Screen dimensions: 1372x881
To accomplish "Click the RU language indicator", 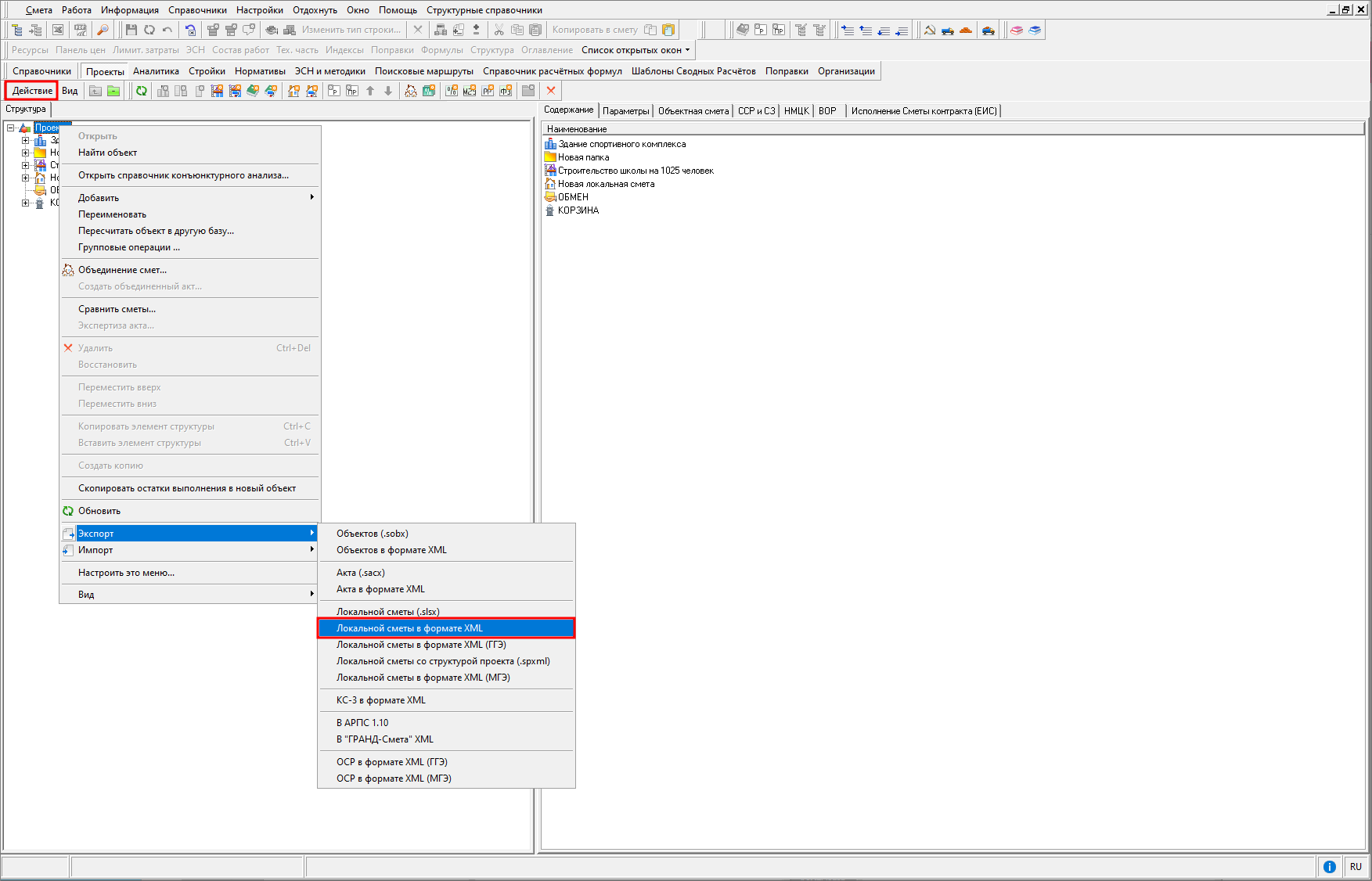I will click(x=1356, y=866).
